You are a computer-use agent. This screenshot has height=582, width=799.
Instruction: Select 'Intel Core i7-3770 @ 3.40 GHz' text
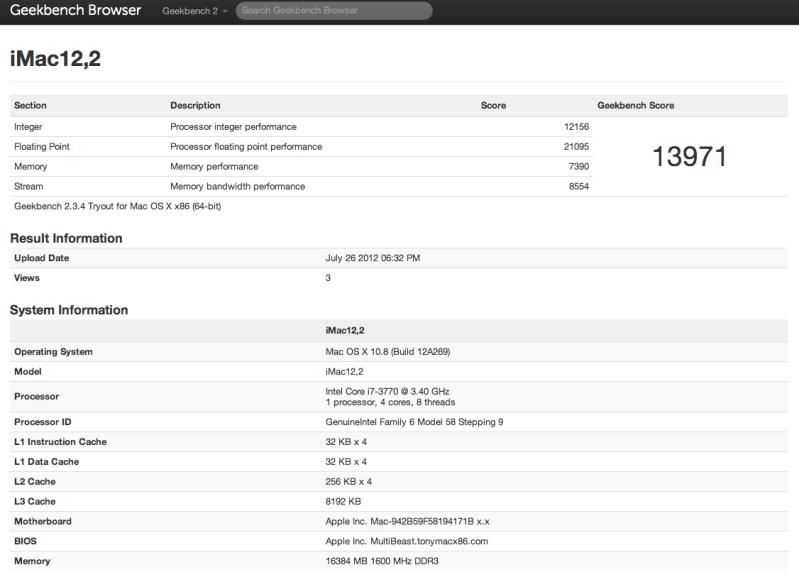387,391
